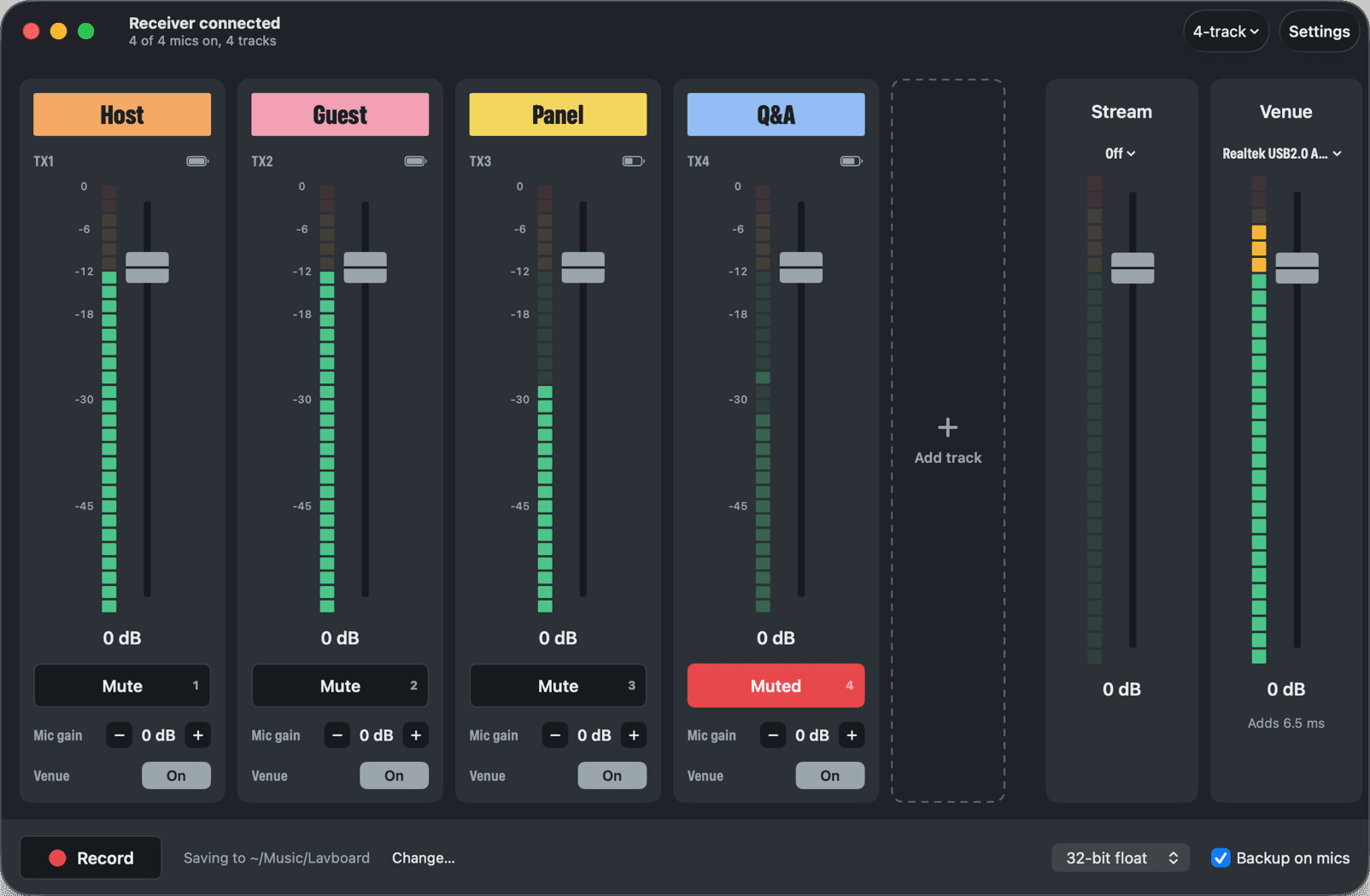Mute the Guest track
1370x896 pixels.
pos(340,686)
